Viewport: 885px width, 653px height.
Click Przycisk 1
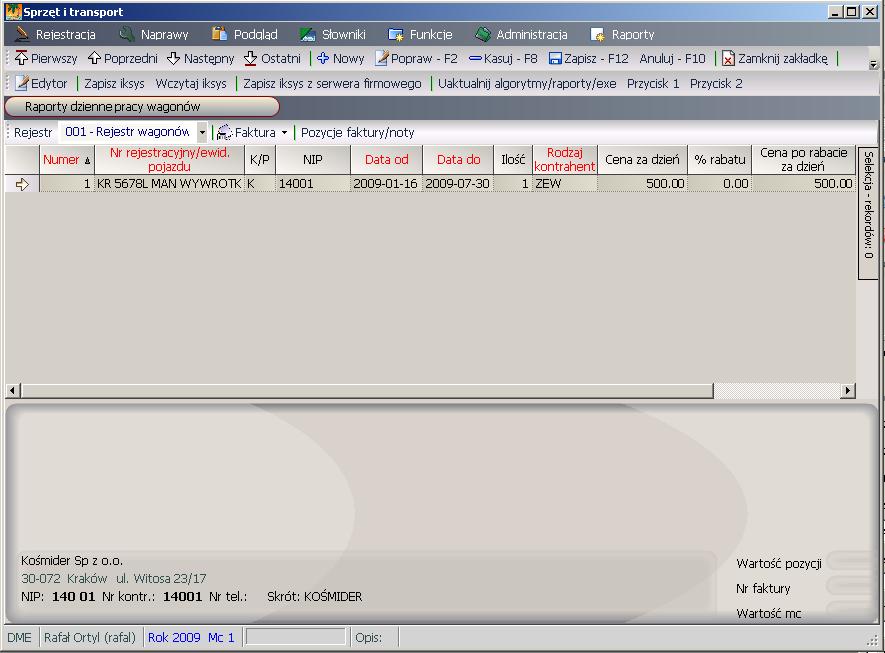point(653,84)
